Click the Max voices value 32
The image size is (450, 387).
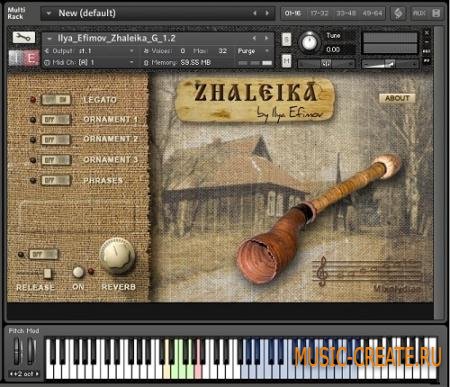[x=222, y=51]
